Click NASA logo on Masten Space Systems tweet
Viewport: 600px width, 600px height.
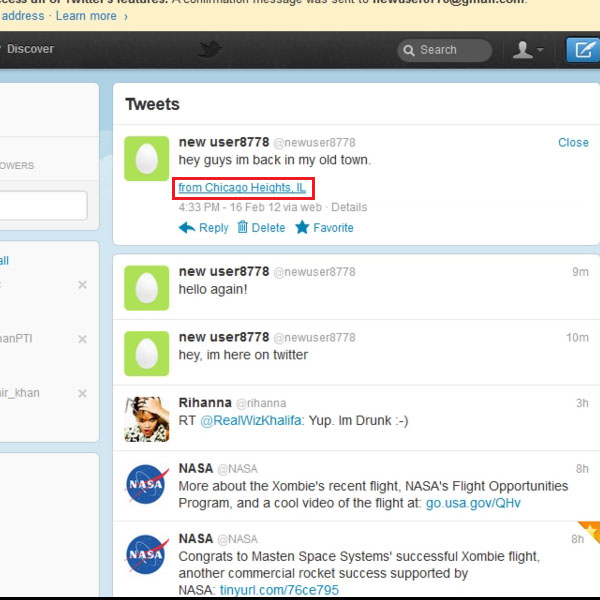[x=147, y=554]
